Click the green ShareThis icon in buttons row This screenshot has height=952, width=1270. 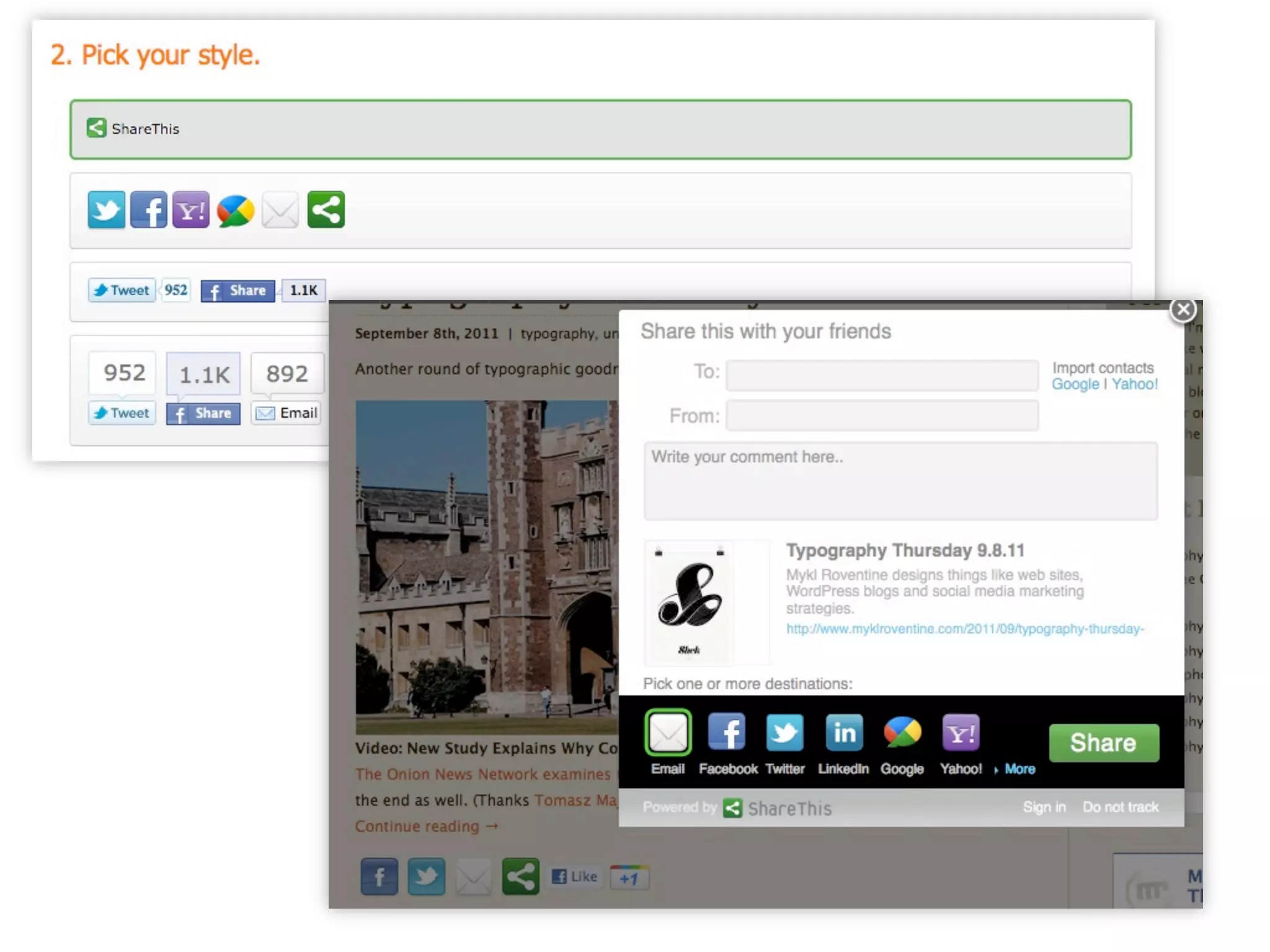pos(326,210)
